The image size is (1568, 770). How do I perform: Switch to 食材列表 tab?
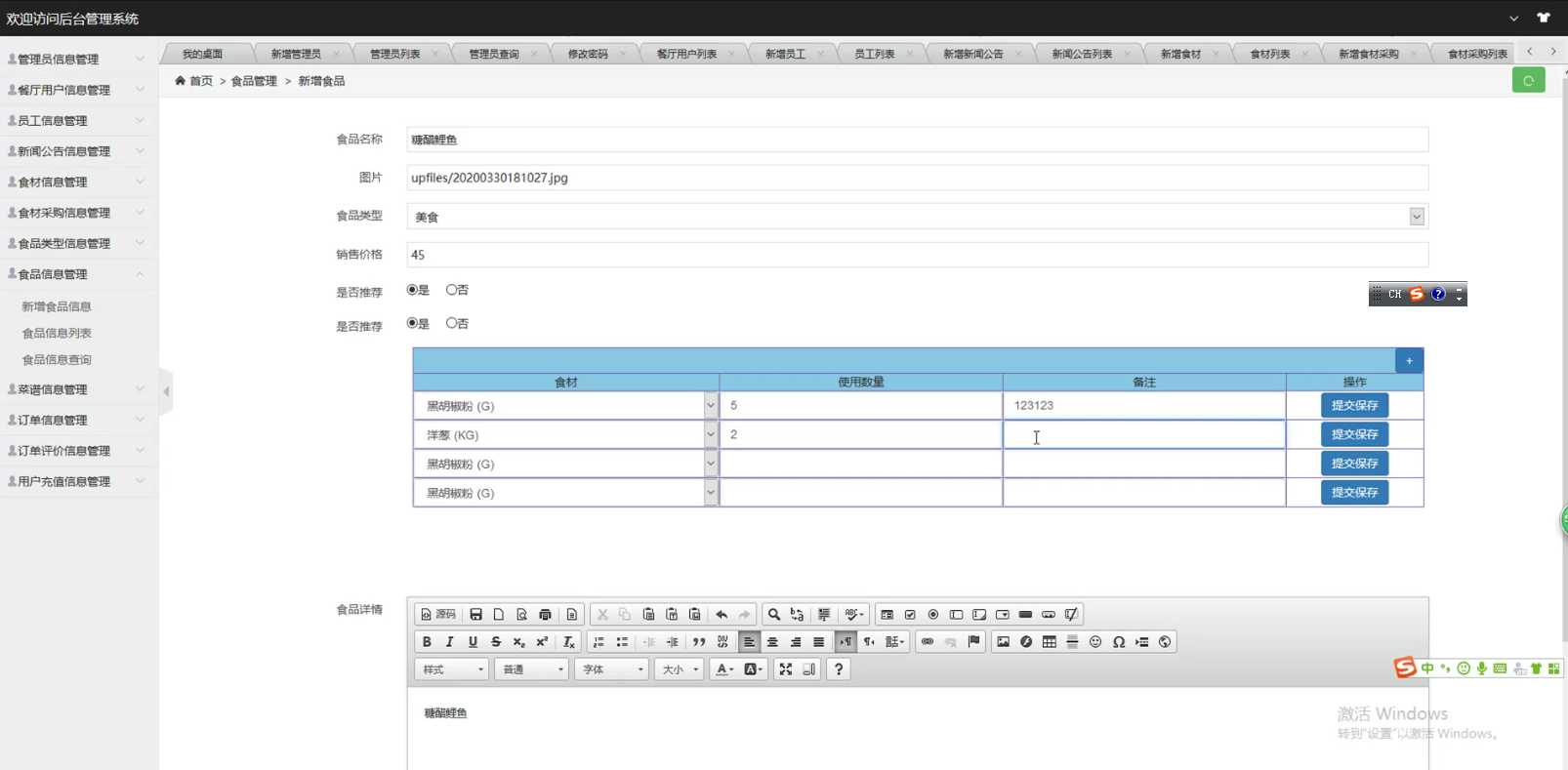[x=1269, y=54]
